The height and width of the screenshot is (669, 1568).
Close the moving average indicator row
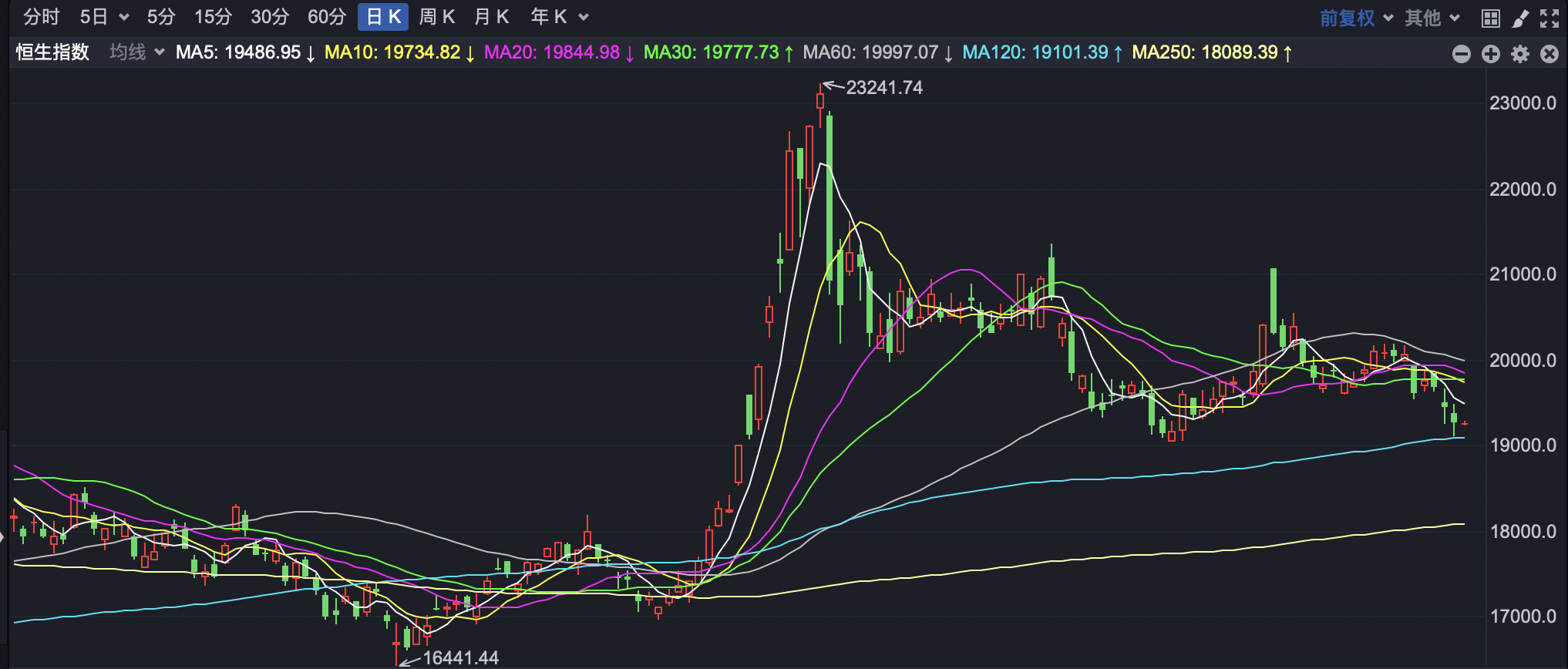[x=1549, y=53]
